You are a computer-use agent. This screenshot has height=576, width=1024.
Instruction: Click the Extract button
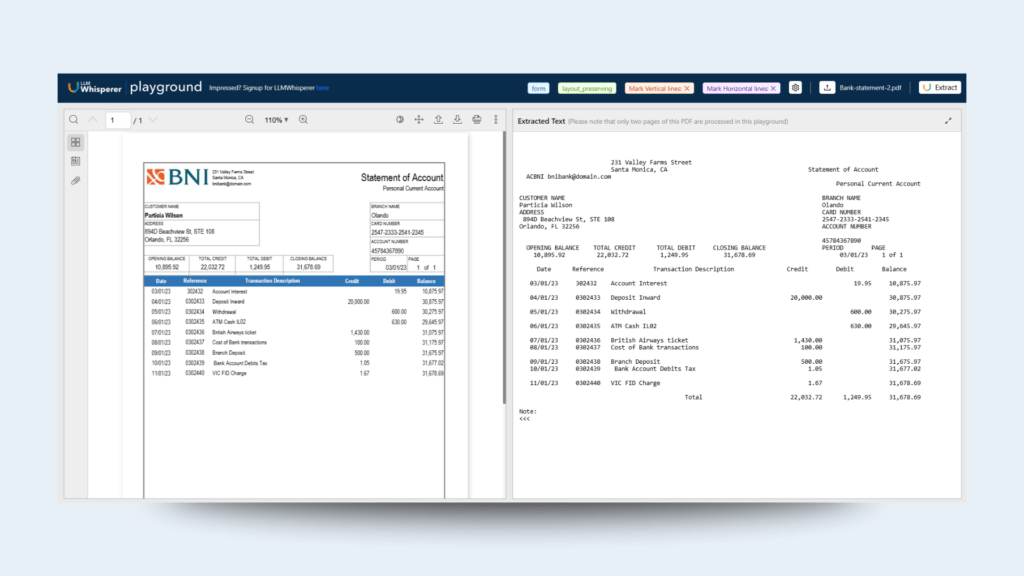click(939, 88)
